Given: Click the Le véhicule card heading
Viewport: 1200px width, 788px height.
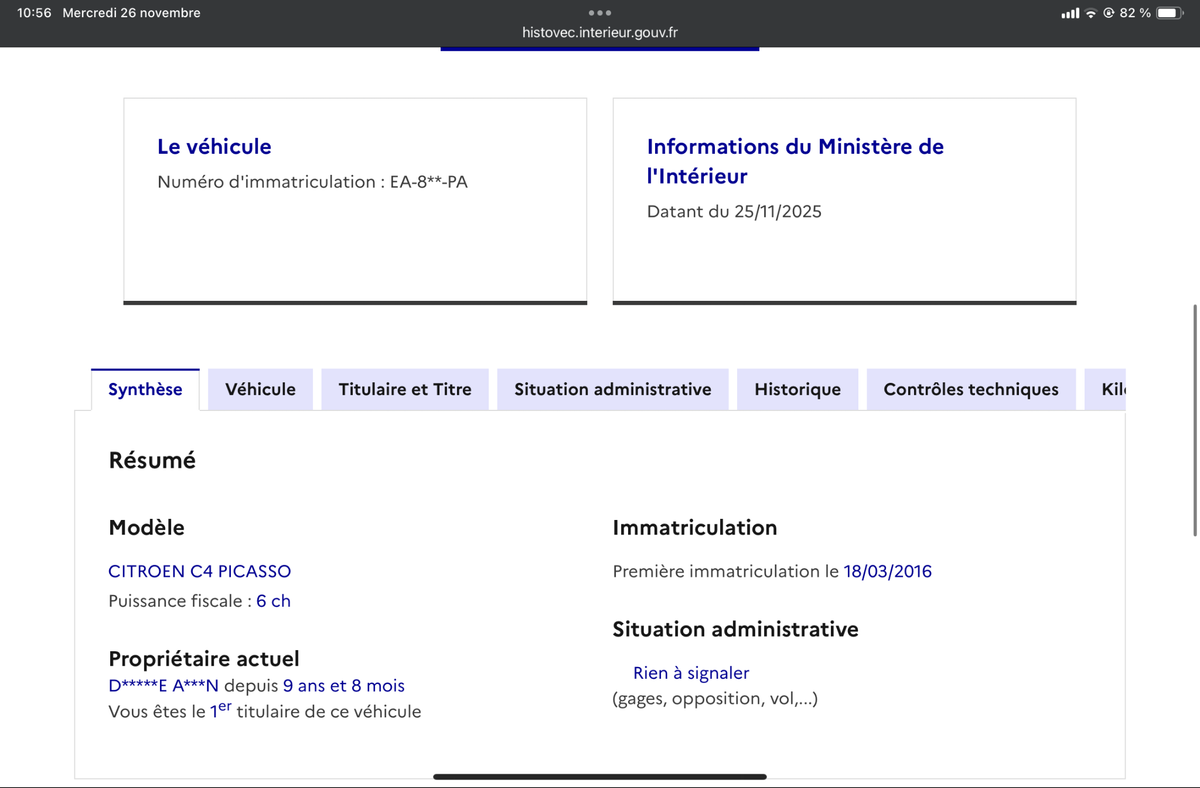Looking at the screenshot, I should 214,146.
